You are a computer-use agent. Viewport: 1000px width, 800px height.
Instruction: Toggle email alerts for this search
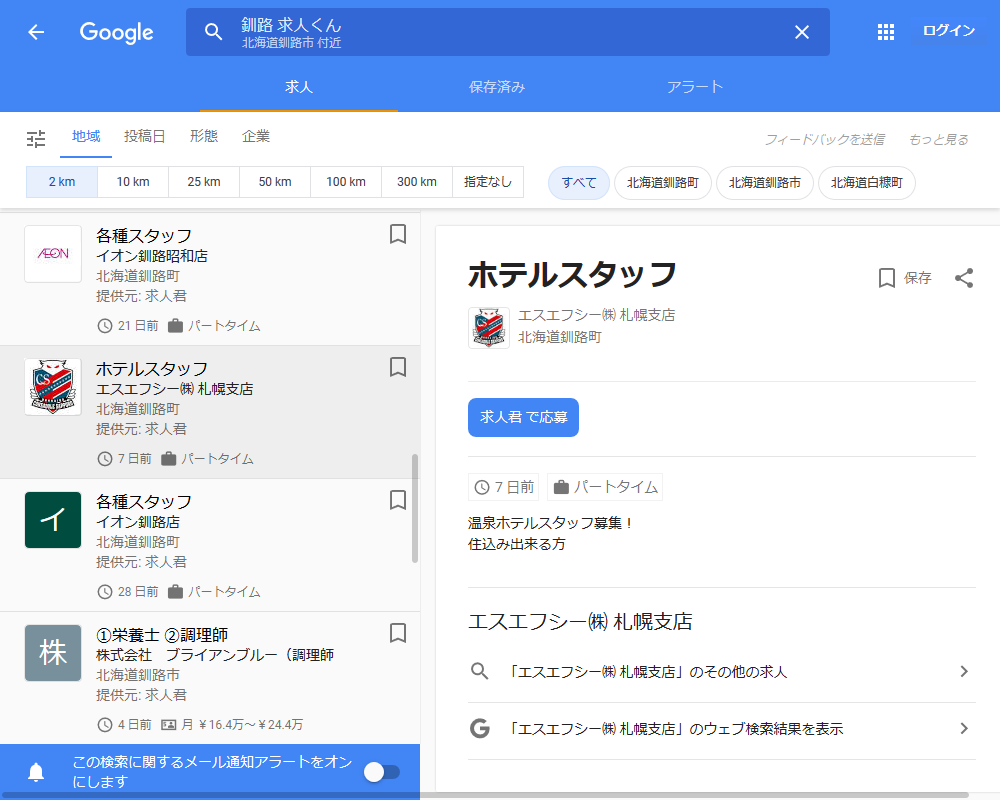381,772
